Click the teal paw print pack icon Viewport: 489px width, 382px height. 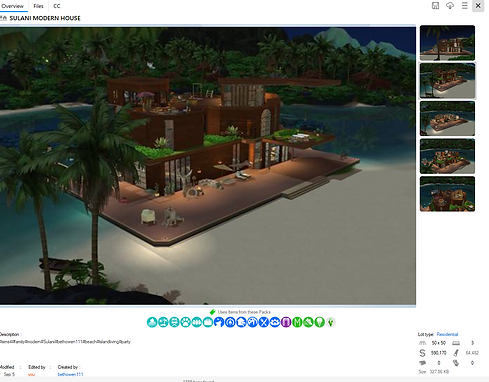pyautogui.click(x=186, y=322)
